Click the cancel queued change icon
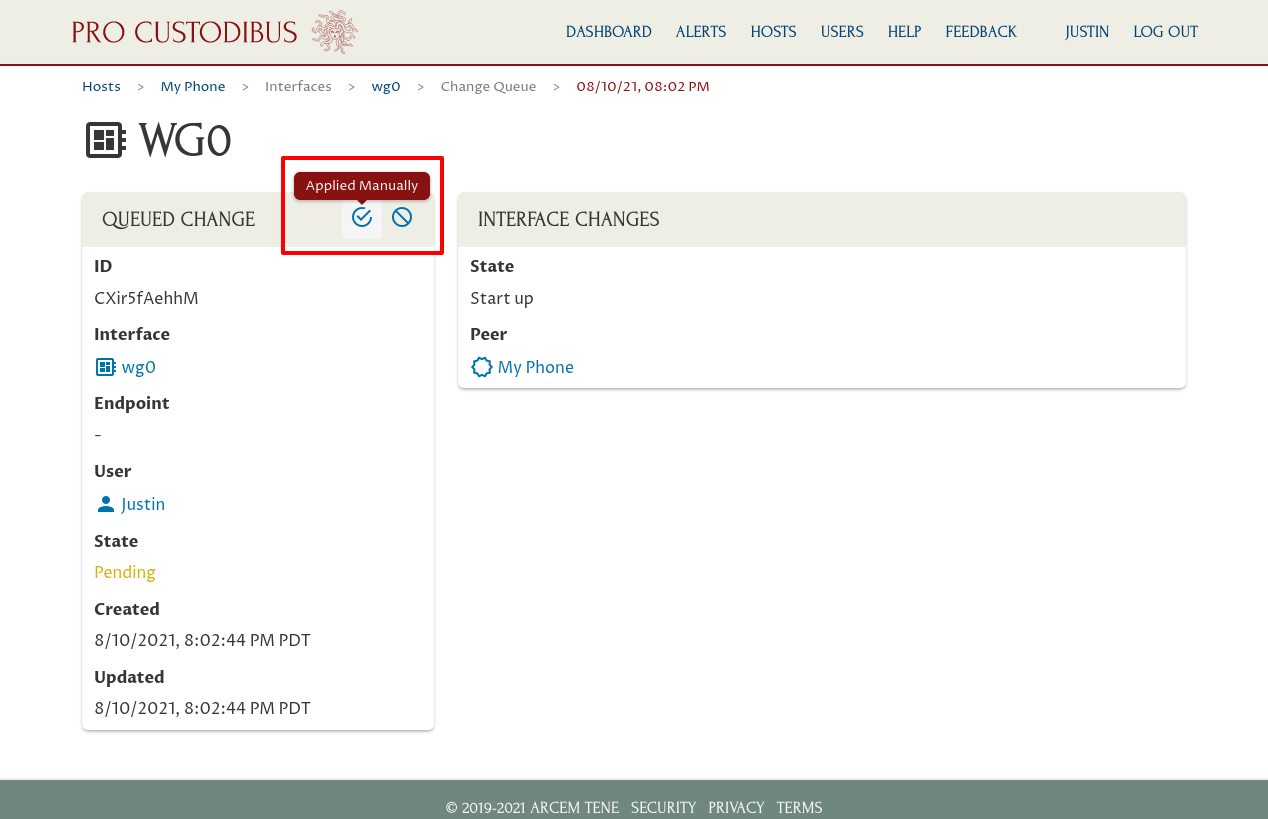Screen dimensions: 1268x819 point(402,217)
